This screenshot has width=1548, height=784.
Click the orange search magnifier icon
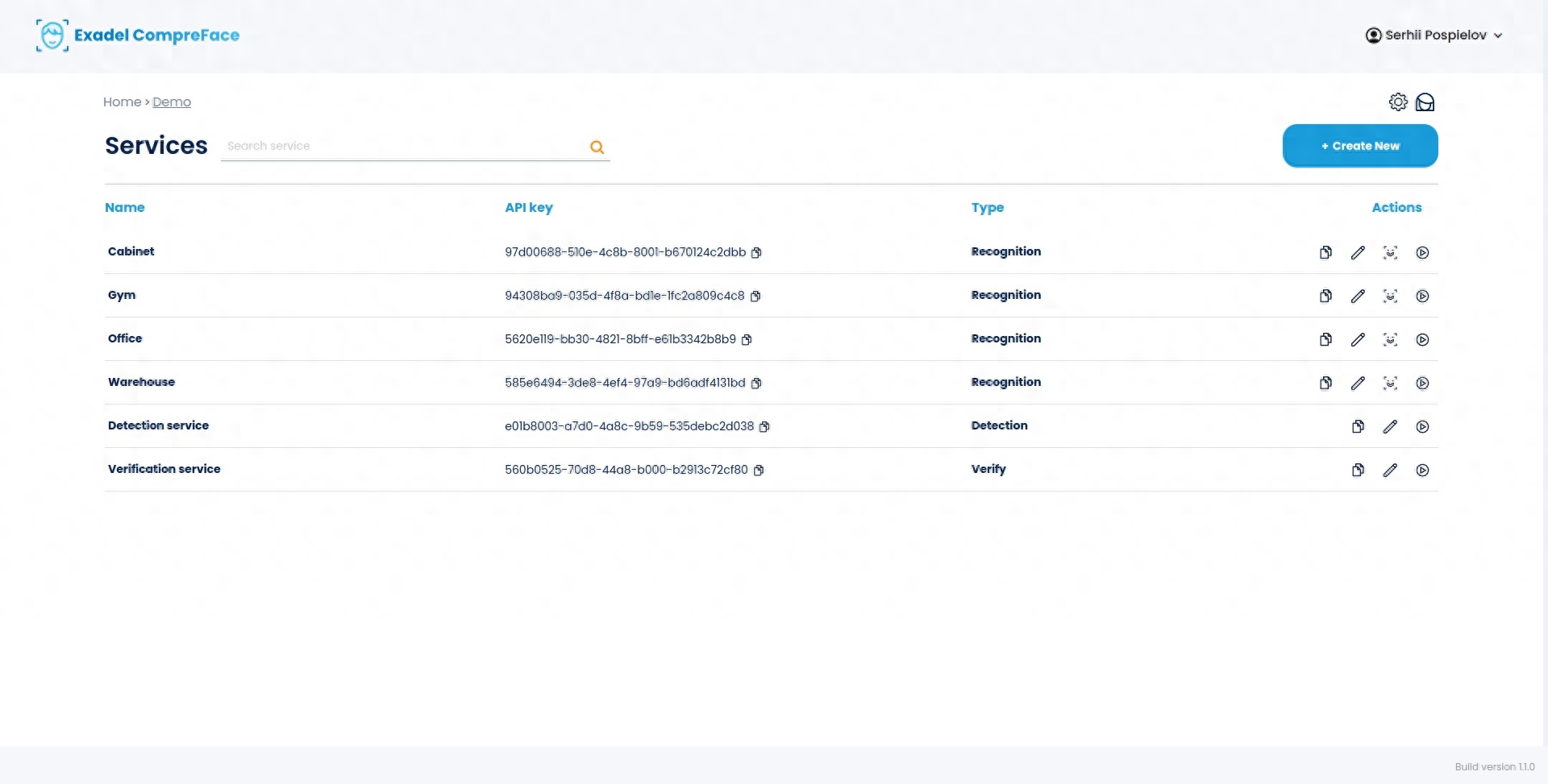[597, 147]
